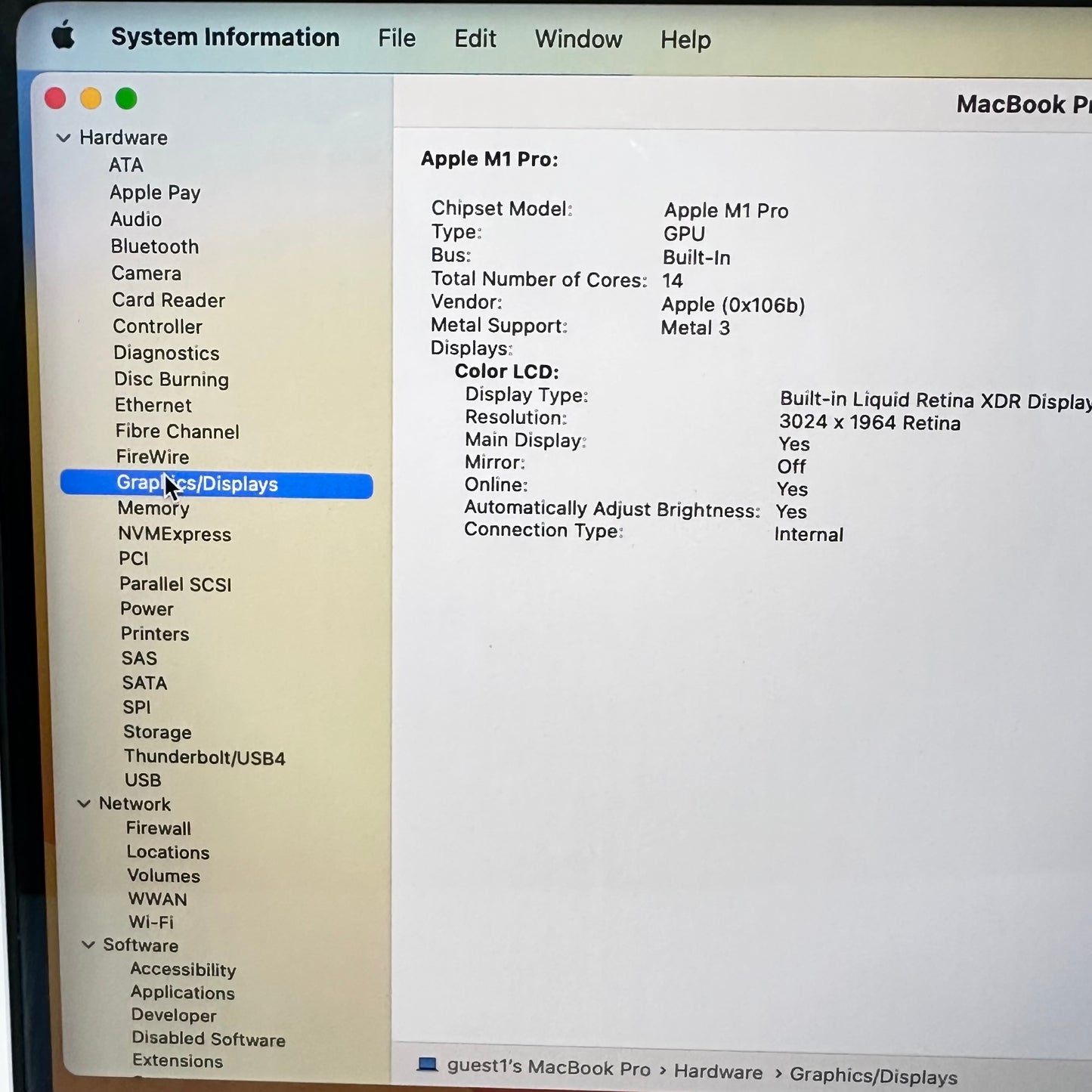Open the System Information menu
This screenshot has width=1092, height=1092.
[225, 37]
